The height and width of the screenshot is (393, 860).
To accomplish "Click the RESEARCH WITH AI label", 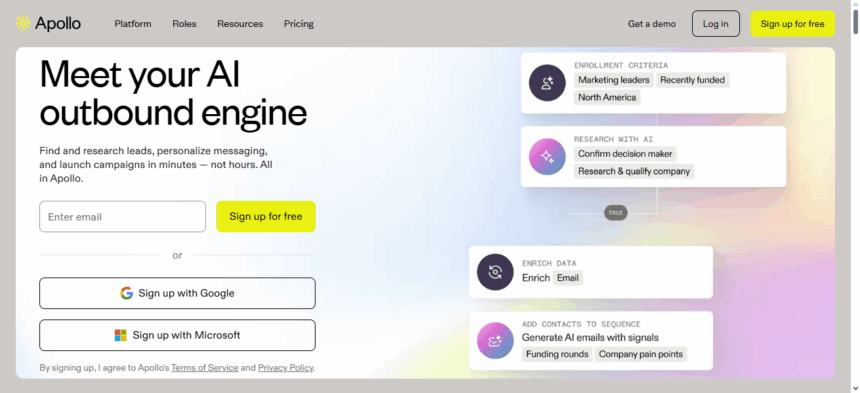I will [x=613, y=139].
